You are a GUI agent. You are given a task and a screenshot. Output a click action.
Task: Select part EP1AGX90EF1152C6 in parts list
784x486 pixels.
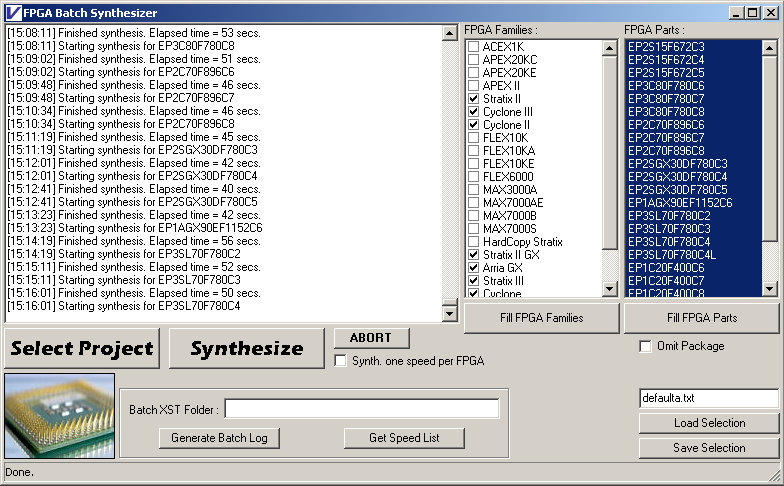[x=694, y=202]
